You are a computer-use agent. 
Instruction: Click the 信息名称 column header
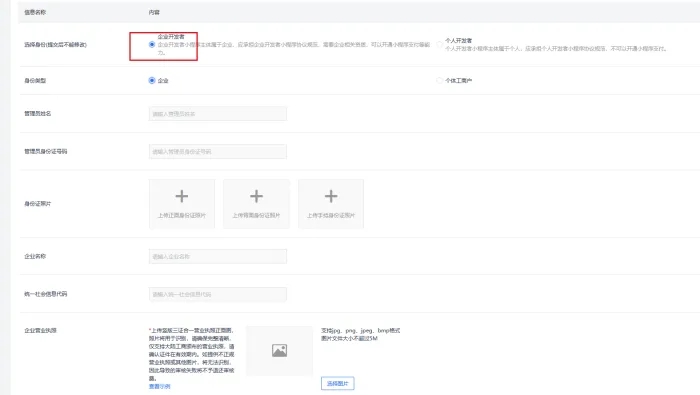[35, 12]
